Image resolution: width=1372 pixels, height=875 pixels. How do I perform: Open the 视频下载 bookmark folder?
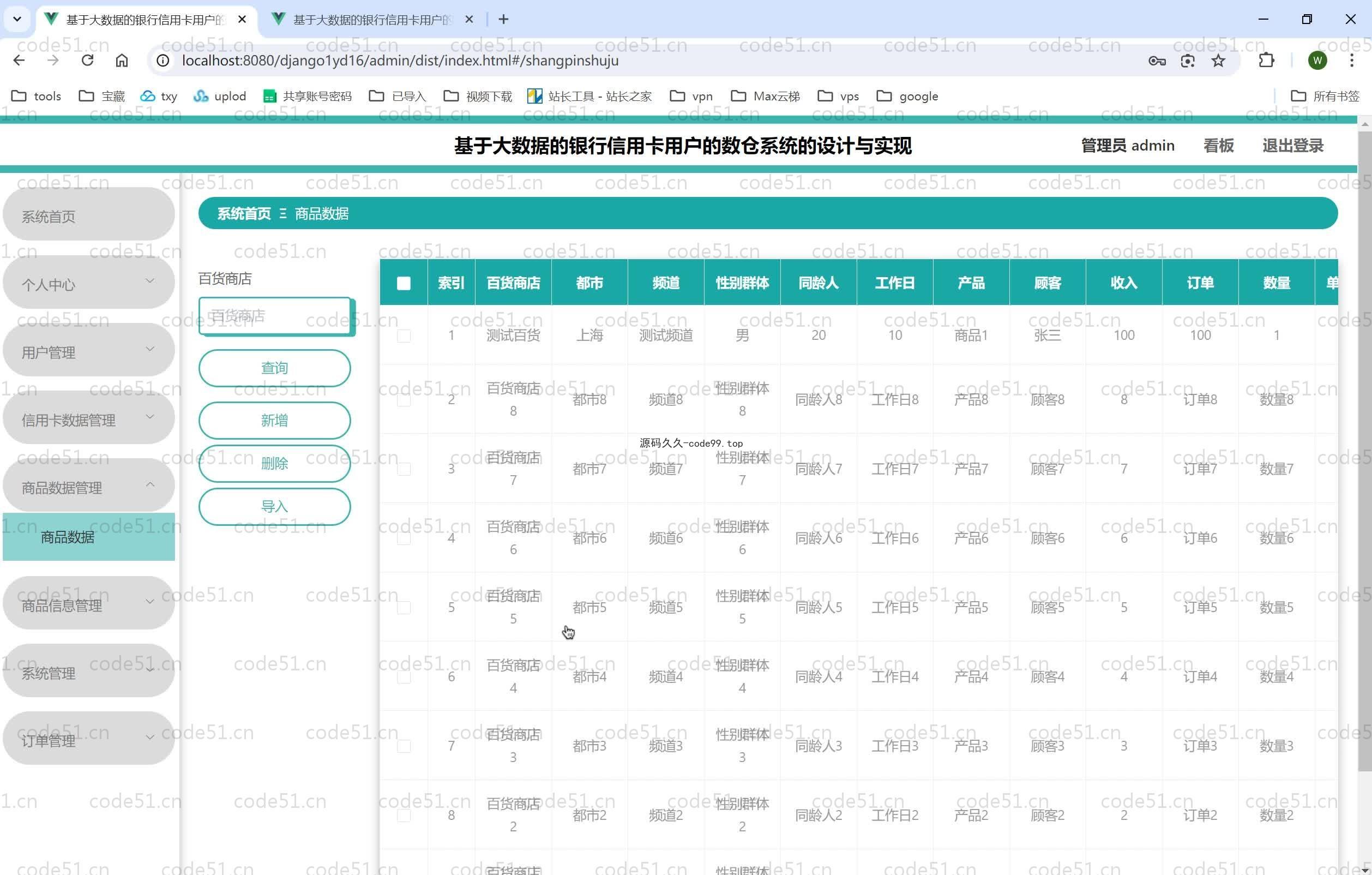(478, 96)
